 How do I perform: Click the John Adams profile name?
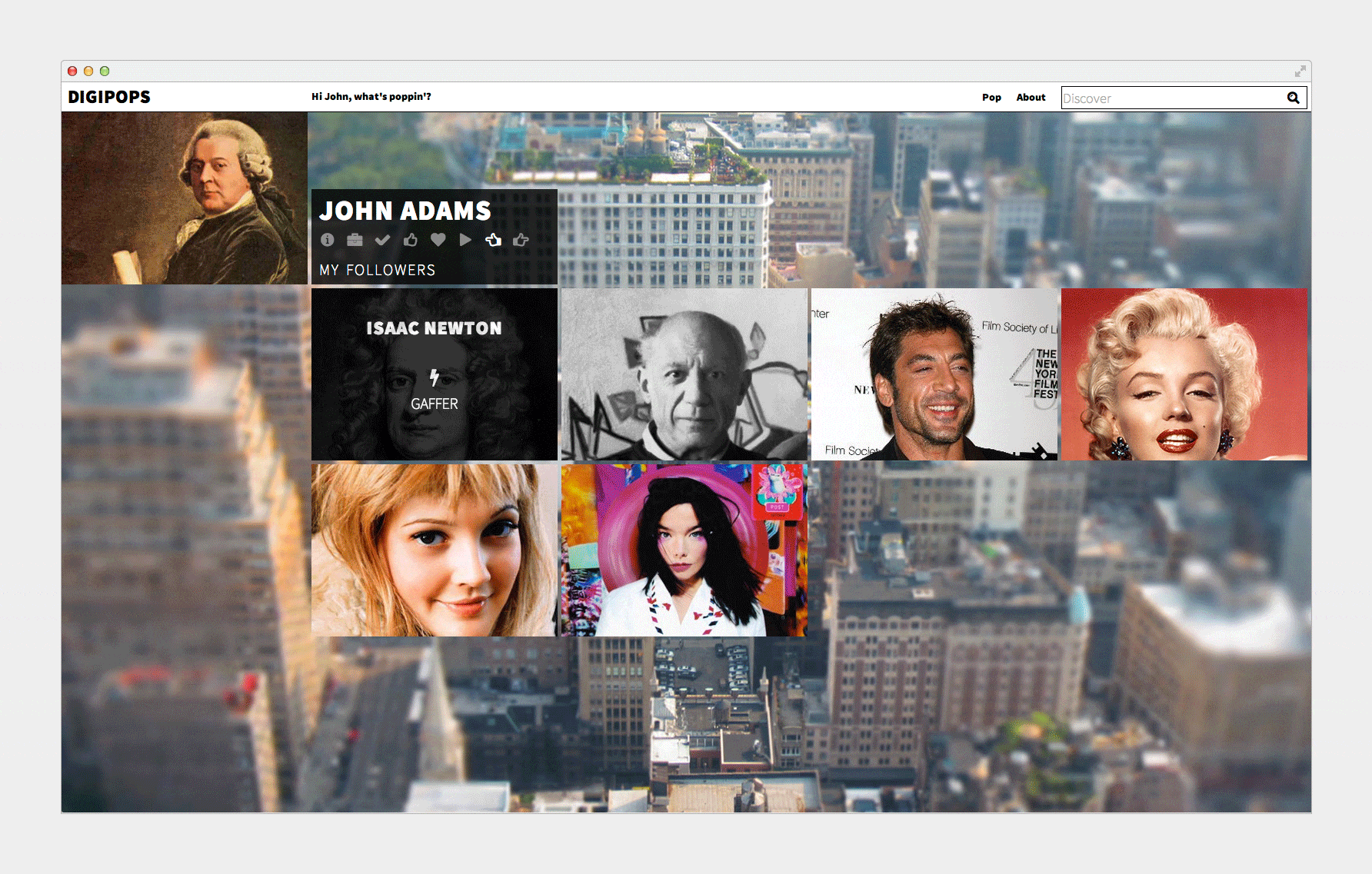405,211
